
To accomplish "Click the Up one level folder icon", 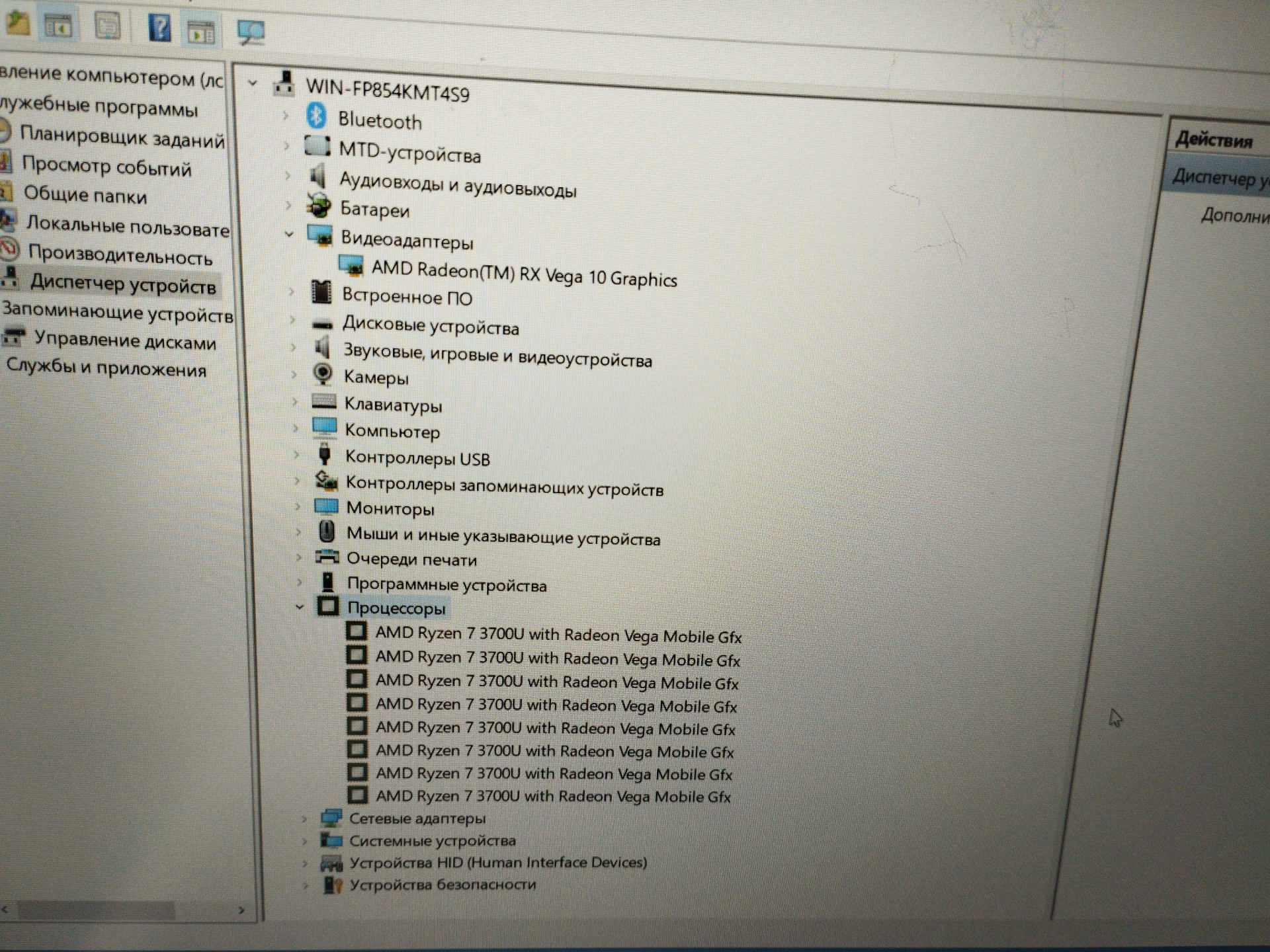I will pyautogui.click(x=18, y=22).
